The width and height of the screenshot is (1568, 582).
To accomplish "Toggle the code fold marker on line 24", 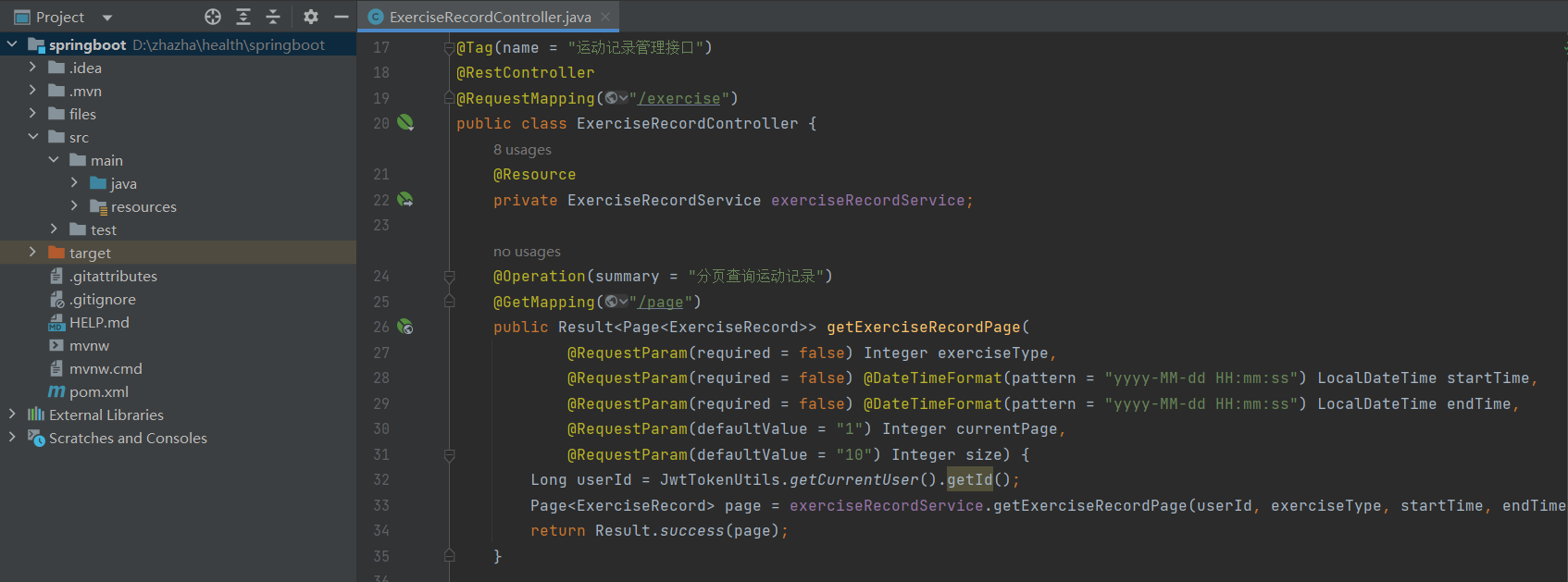I will point(449,276).
